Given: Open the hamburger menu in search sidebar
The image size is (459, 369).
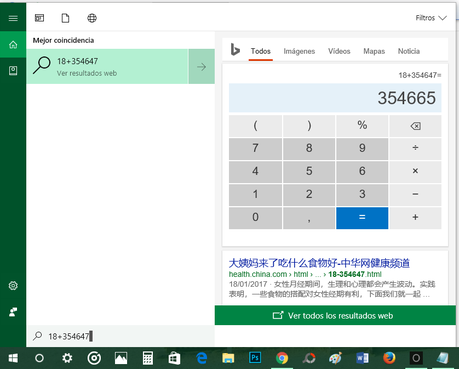Looking at the screenshot, I should (13, 18).
